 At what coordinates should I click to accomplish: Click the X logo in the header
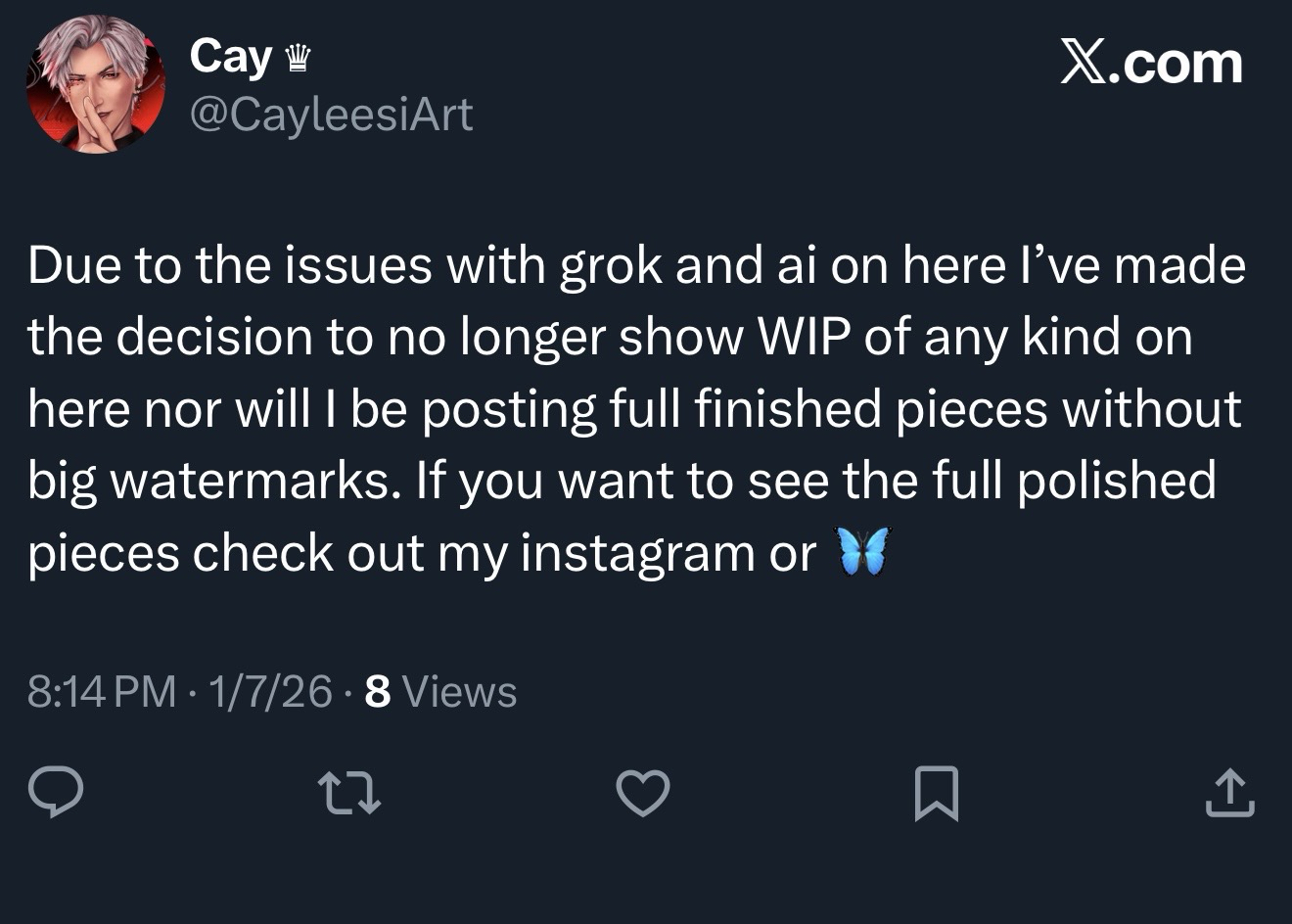pos(1083,64)
